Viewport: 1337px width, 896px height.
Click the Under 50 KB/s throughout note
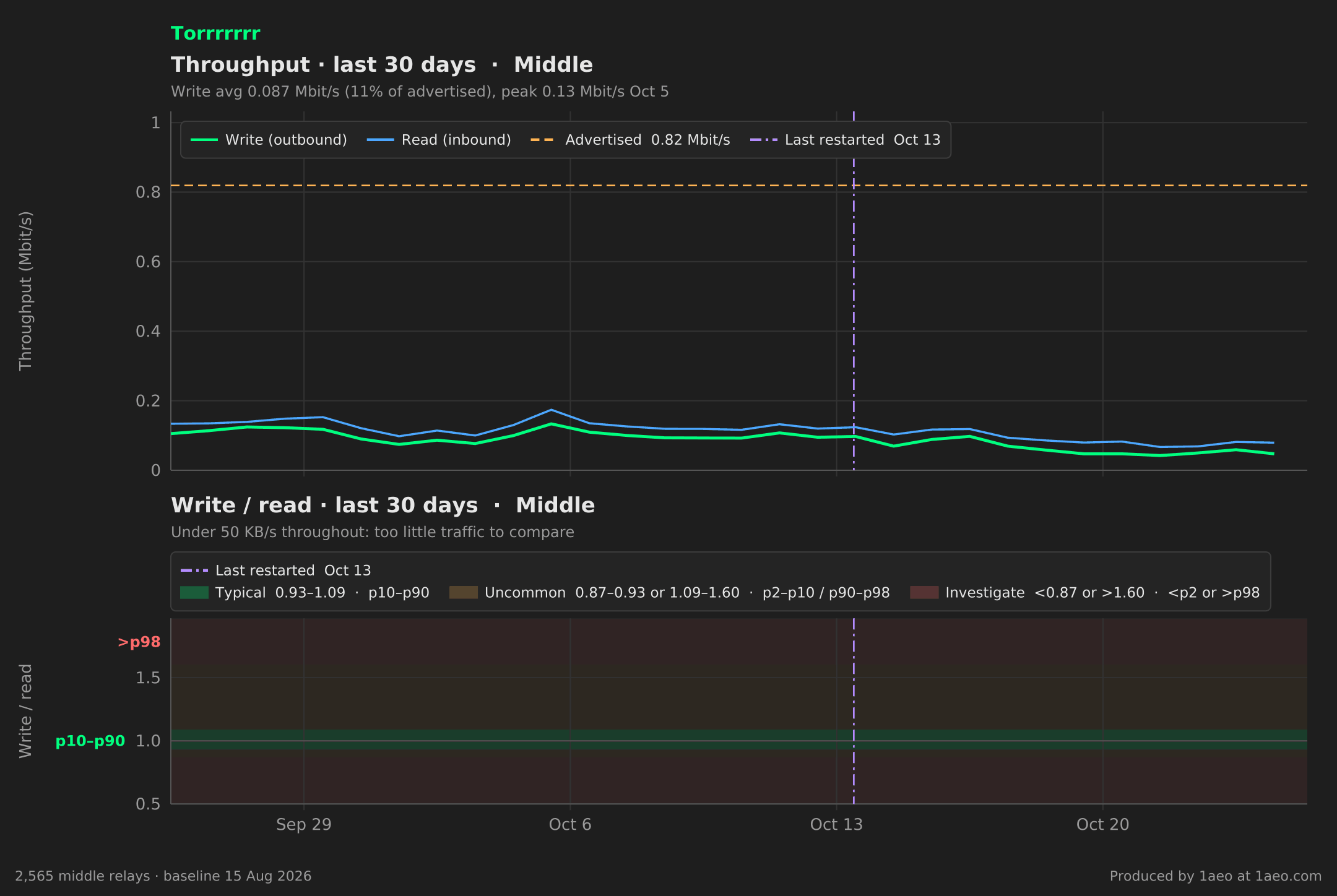tap(373, 532)
